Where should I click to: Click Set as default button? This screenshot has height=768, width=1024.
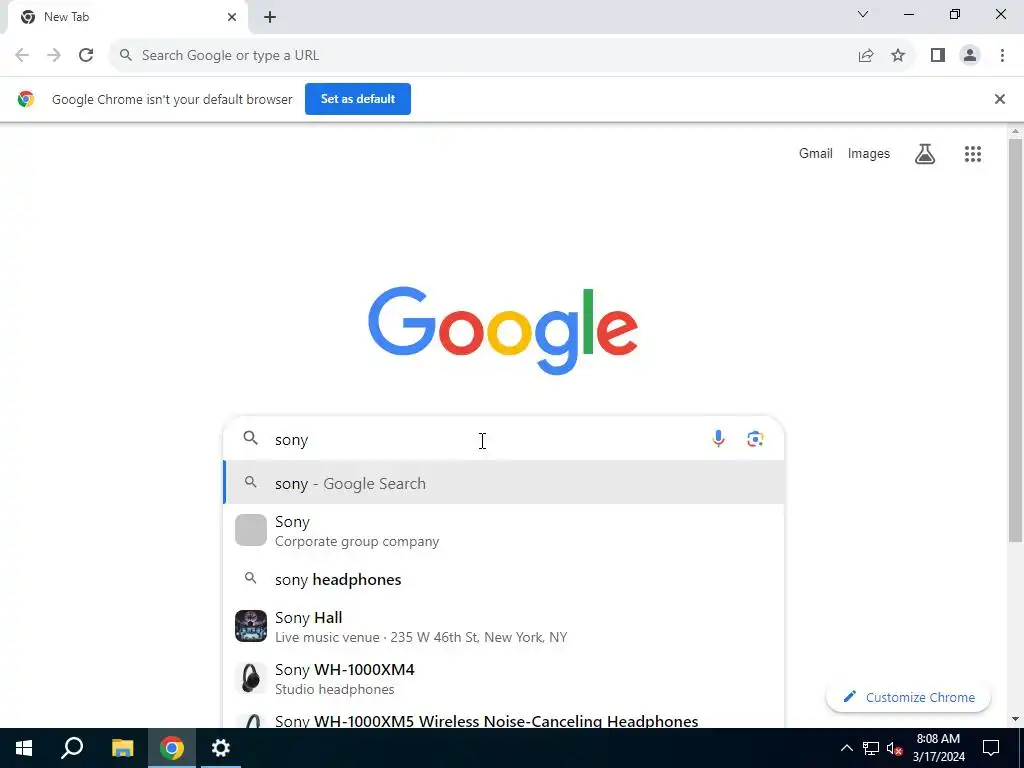pos(358,99)
